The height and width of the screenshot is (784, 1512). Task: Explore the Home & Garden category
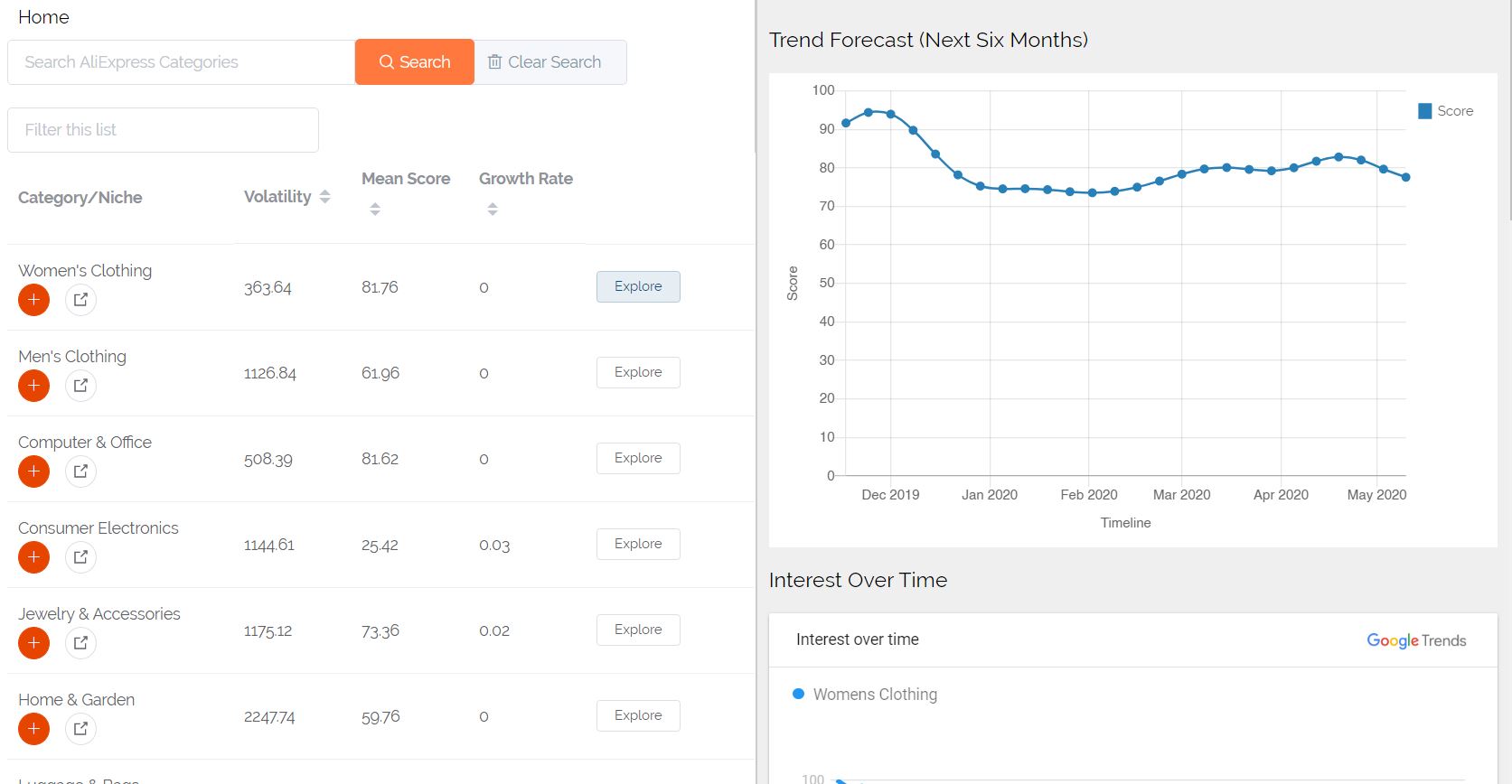[638, 715]
